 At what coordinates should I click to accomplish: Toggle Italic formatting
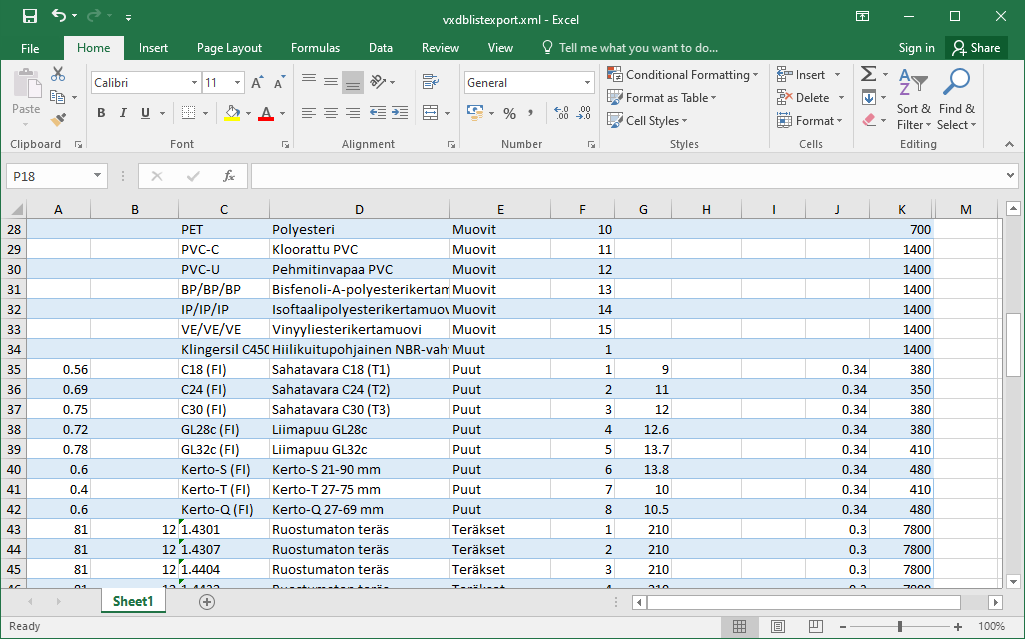coord(123,113)
